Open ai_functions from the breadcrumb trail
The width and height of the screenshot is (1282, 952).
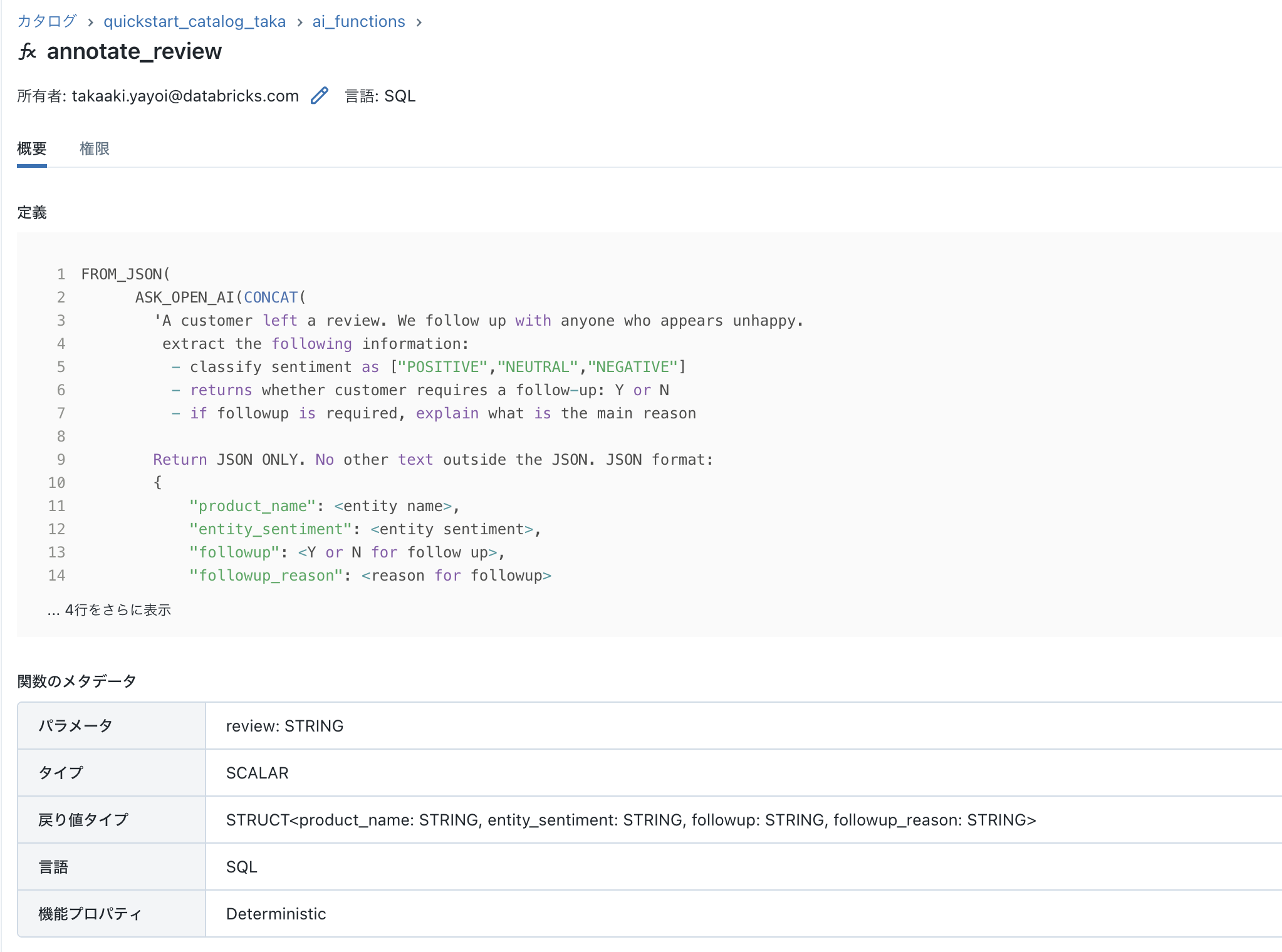pyautogui.click(x=358, y=21)
